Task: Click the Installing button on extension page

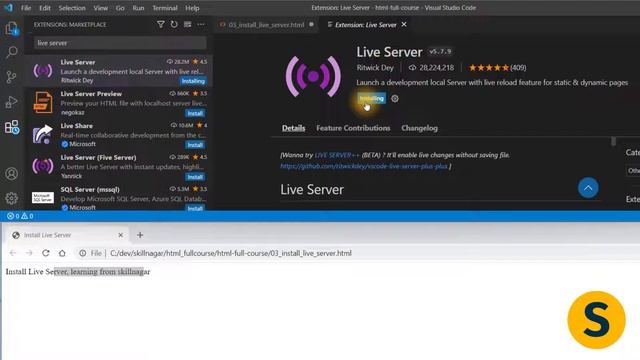Action: [371, 98]
